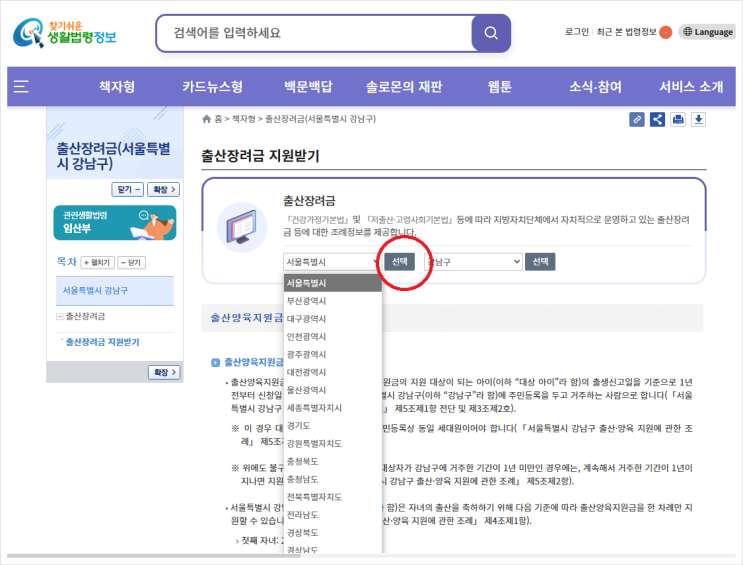The image size is (743, 565).
Task: Click the 선택 button beside the province dropdown
Action: 399,262
